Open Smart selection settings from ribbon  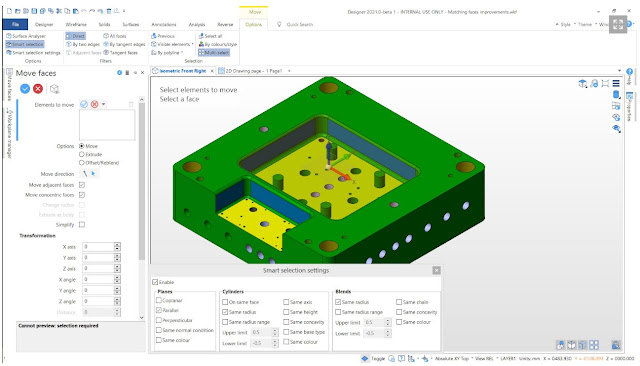(x=33, y=53)
